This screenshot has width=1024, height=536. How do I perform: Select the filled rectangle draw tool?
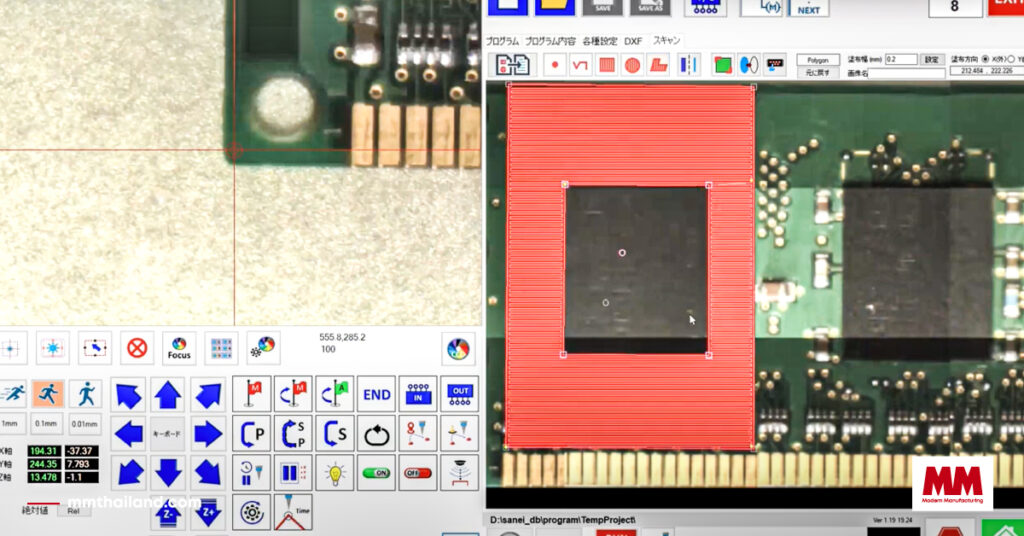(606, 66)
